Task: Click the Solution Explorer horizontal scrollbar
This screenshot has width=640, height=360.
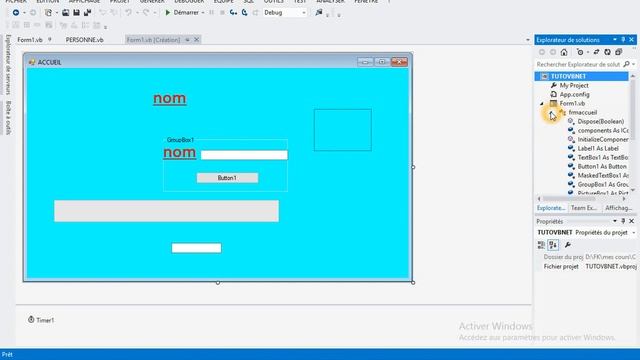Action: click(569, 199)
